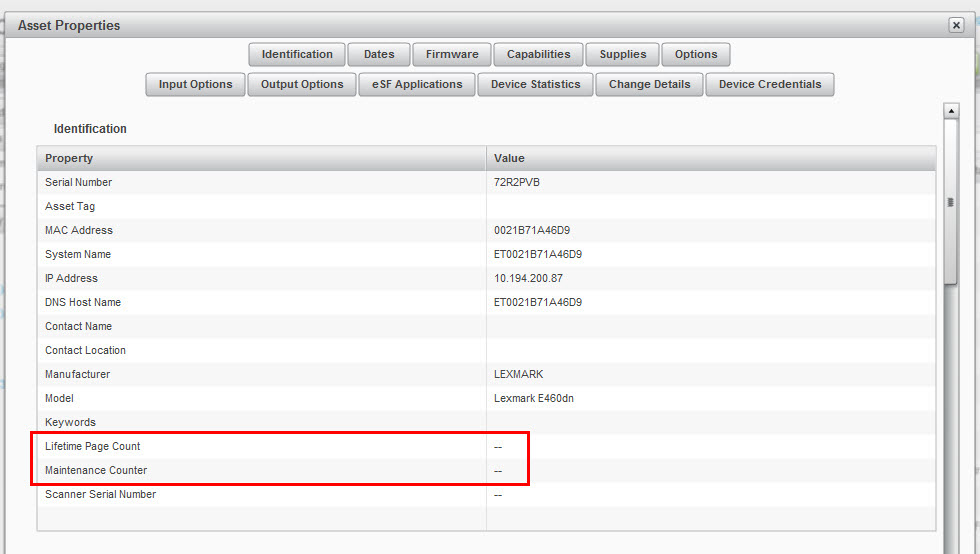Open the eSF Applications section
Screen dimensions: 980x554
(x=417, y=84)
